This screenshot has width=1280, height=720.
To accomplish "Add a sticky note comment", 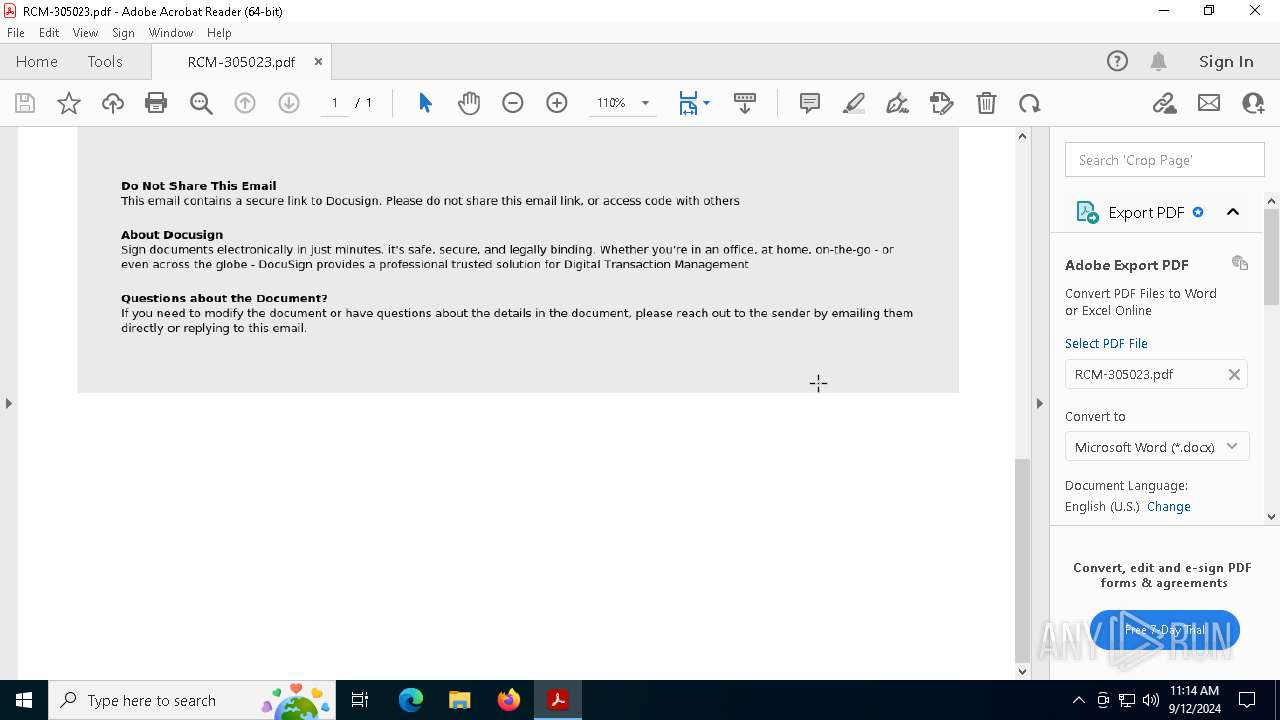I will 810,103.
